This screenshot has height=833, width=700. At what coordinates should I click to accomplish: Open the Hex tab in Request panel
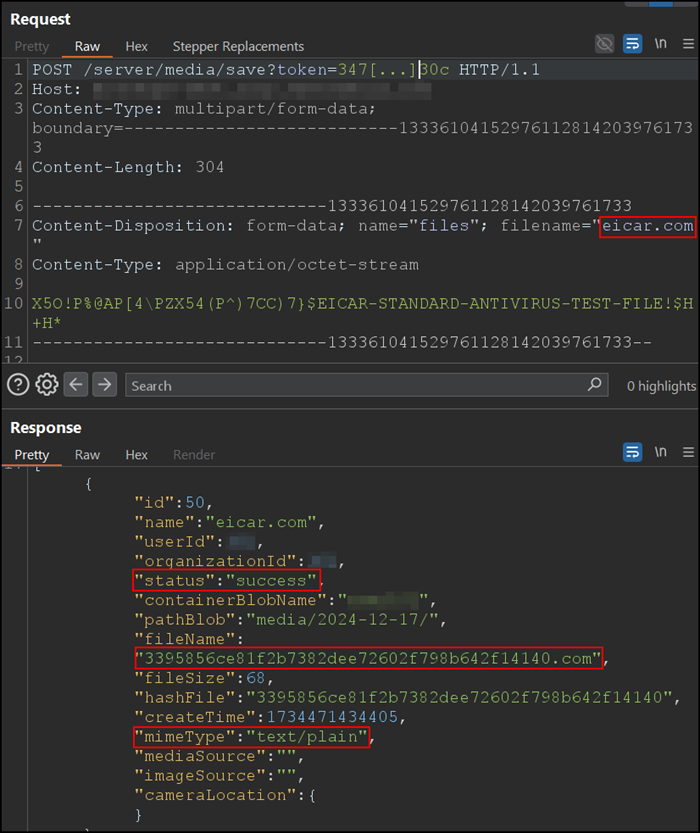pyautogui.click(x=136, y=46)
